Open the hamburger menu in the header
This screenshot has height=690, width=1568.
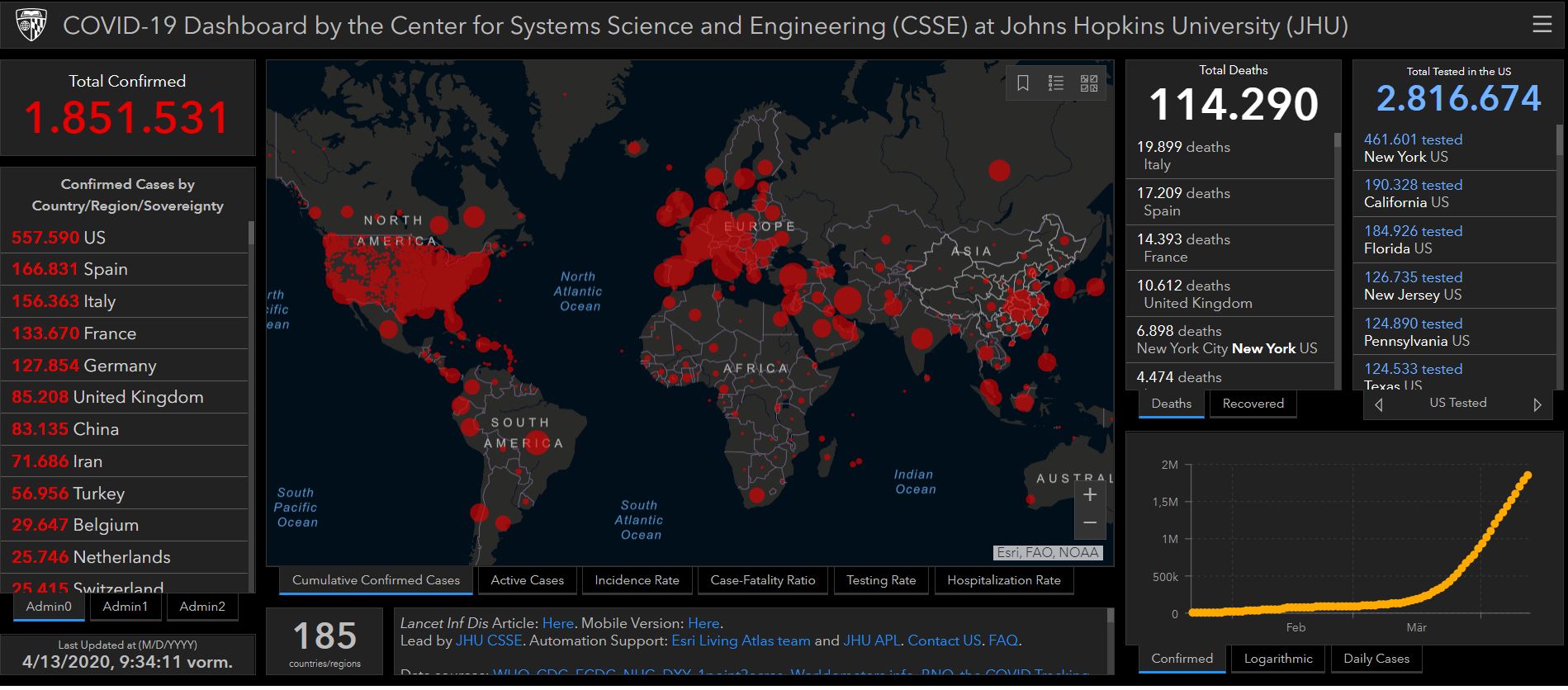click(x=1541, y=25)
